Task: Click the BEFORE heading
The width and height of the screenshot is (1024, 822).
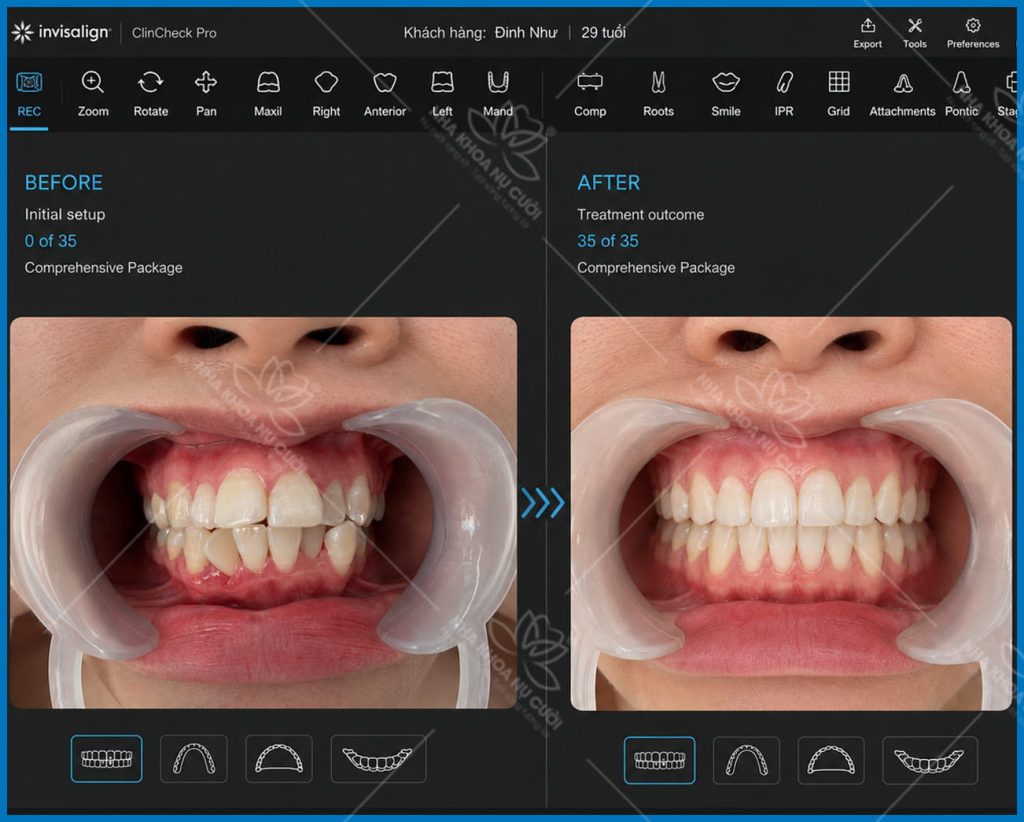Action: (x=63, y=183)
